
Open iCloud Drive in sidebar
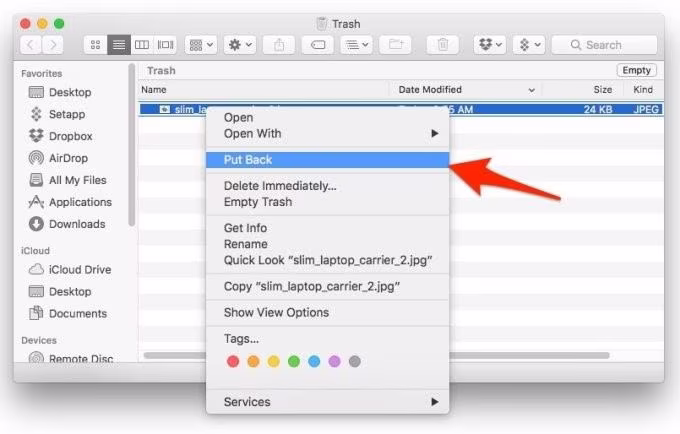[70, 270]
